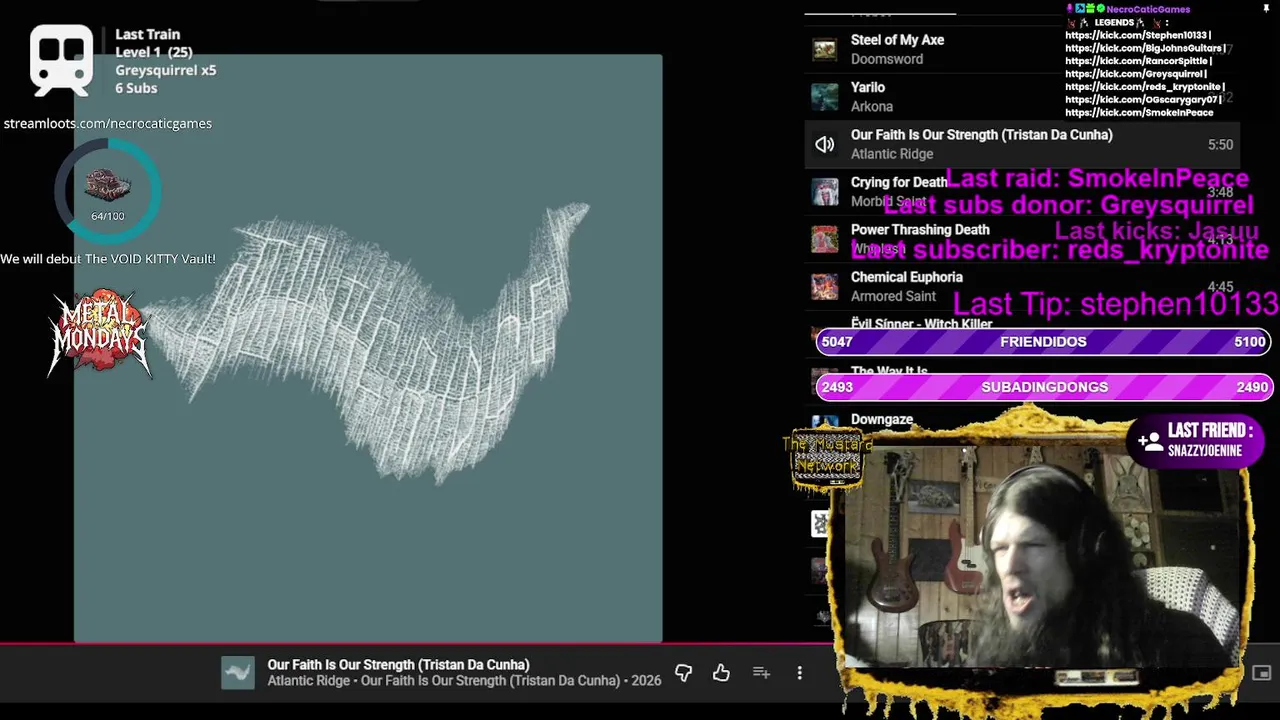Screen dimensions: 1280x720
Task: Click the FRIENDIDOS goal progress bar
Action: [x=1043, y=342]
